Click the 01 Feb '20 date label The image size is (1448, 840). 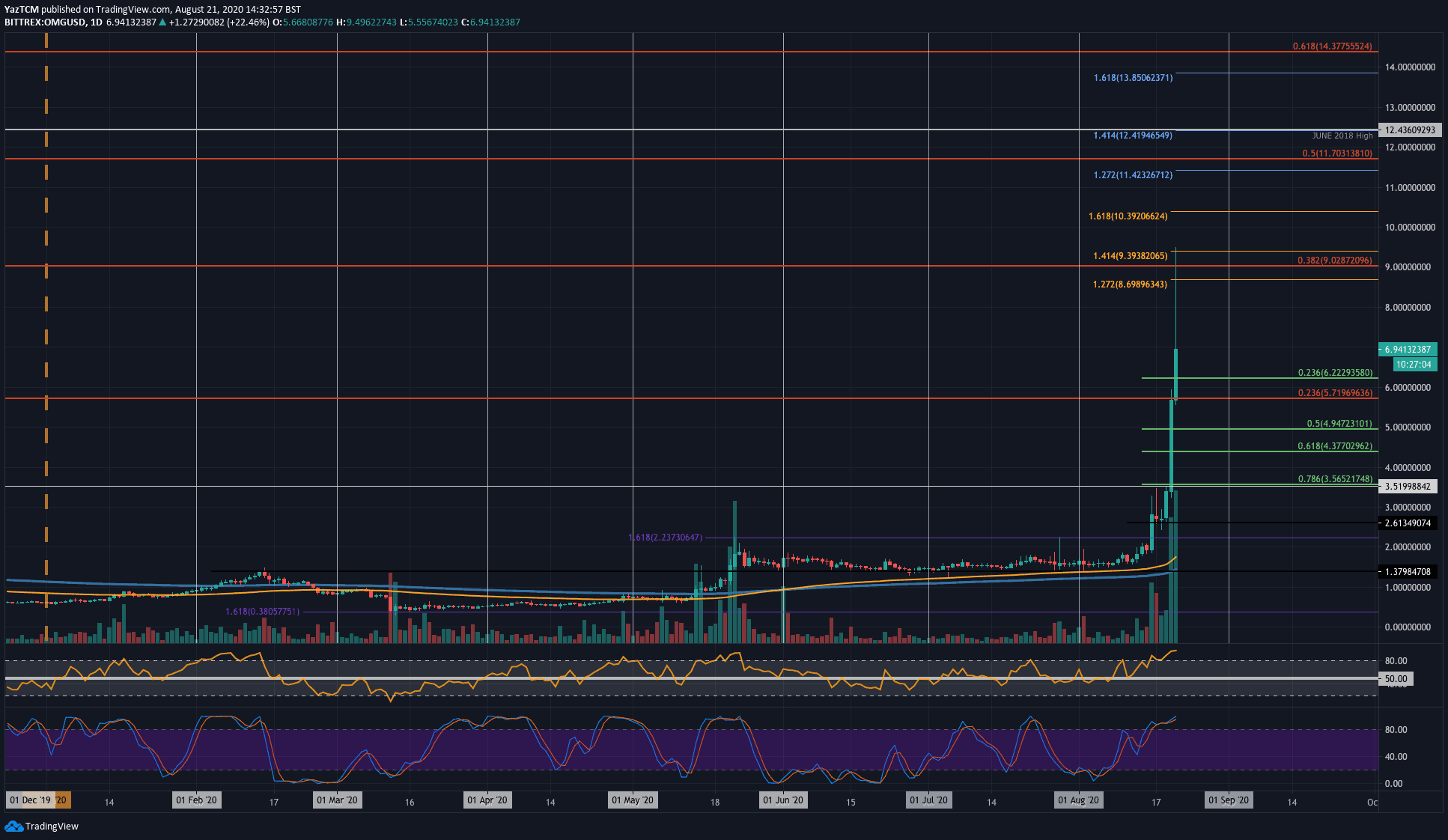click(x=196, y=800)
